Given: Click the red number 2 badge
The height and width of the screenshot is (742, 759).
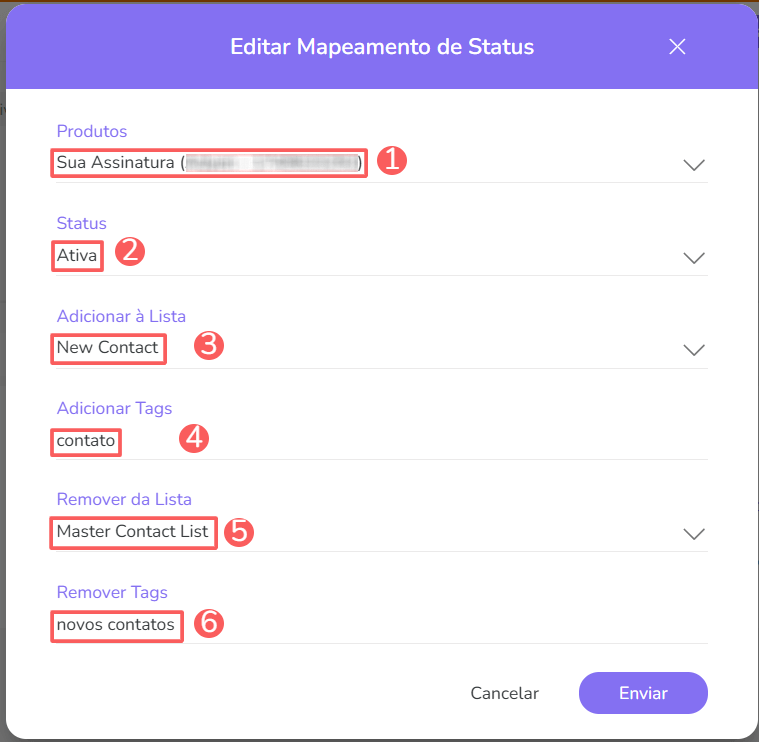Looking at the screenshot, I should 130,252.
